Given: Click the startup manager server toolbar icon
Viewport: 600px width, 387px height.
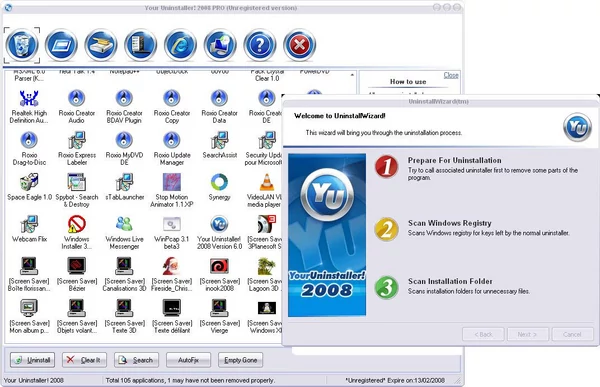Looking at the screenshot, I should (x=140, y=45).
